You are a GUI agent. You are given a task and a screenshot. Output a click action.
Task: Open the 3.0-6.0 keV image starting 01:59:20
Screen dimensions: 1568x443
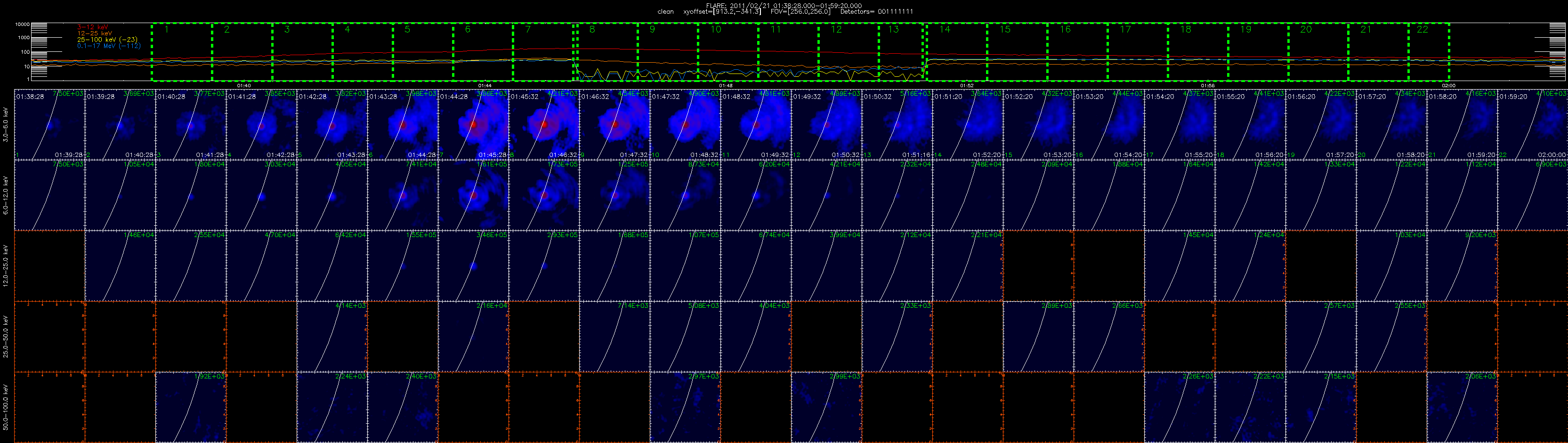coord(1532,124)
